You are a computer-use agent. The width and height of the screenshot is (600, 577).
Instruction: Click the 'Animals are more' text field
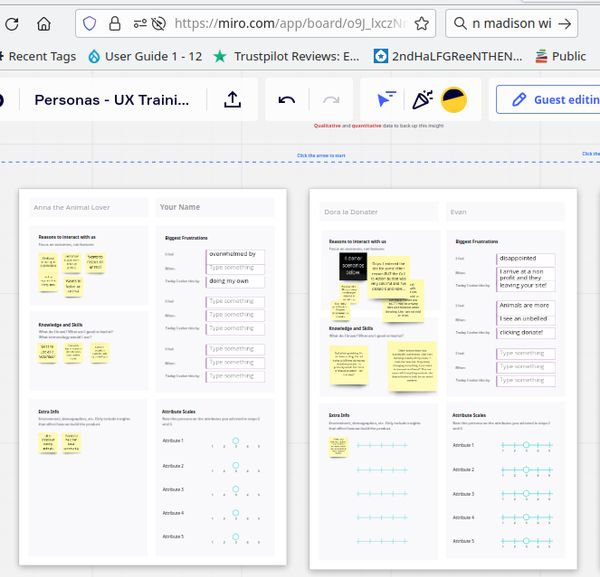(525, 305)
